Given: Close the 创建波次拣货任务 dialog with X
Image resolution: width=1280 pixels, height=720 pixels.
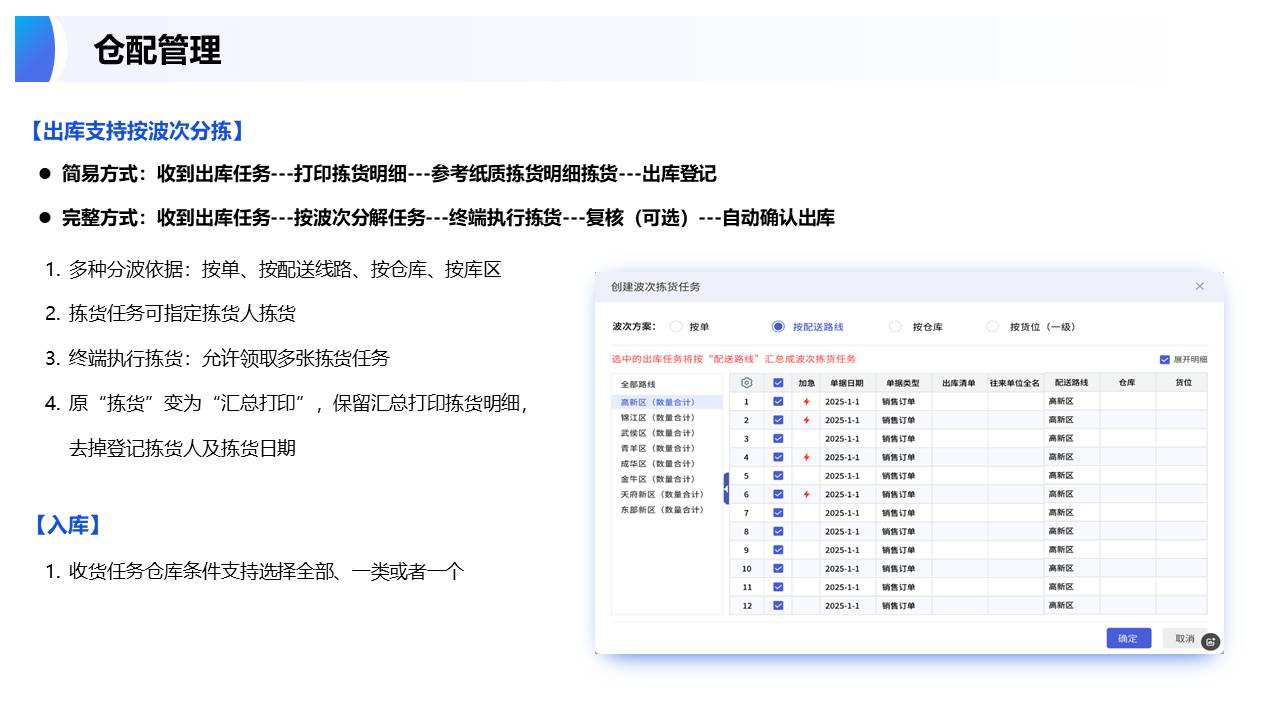Looking at the screenshot, I should tap(1200, 286).
